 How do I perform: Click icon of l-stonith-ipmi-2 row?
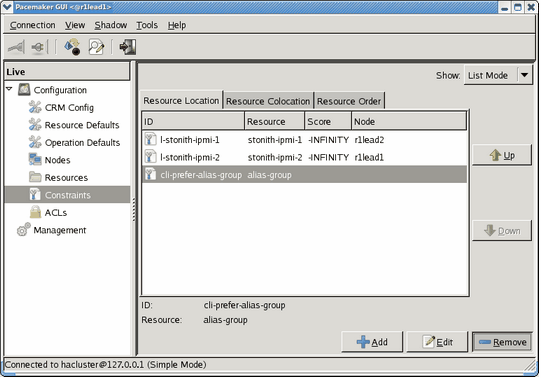click(x=150, y=157)
